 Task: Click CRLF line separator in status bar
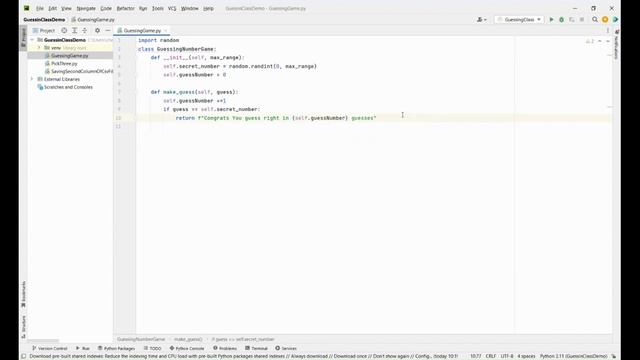pyautogui.click(x=491, y=356)
